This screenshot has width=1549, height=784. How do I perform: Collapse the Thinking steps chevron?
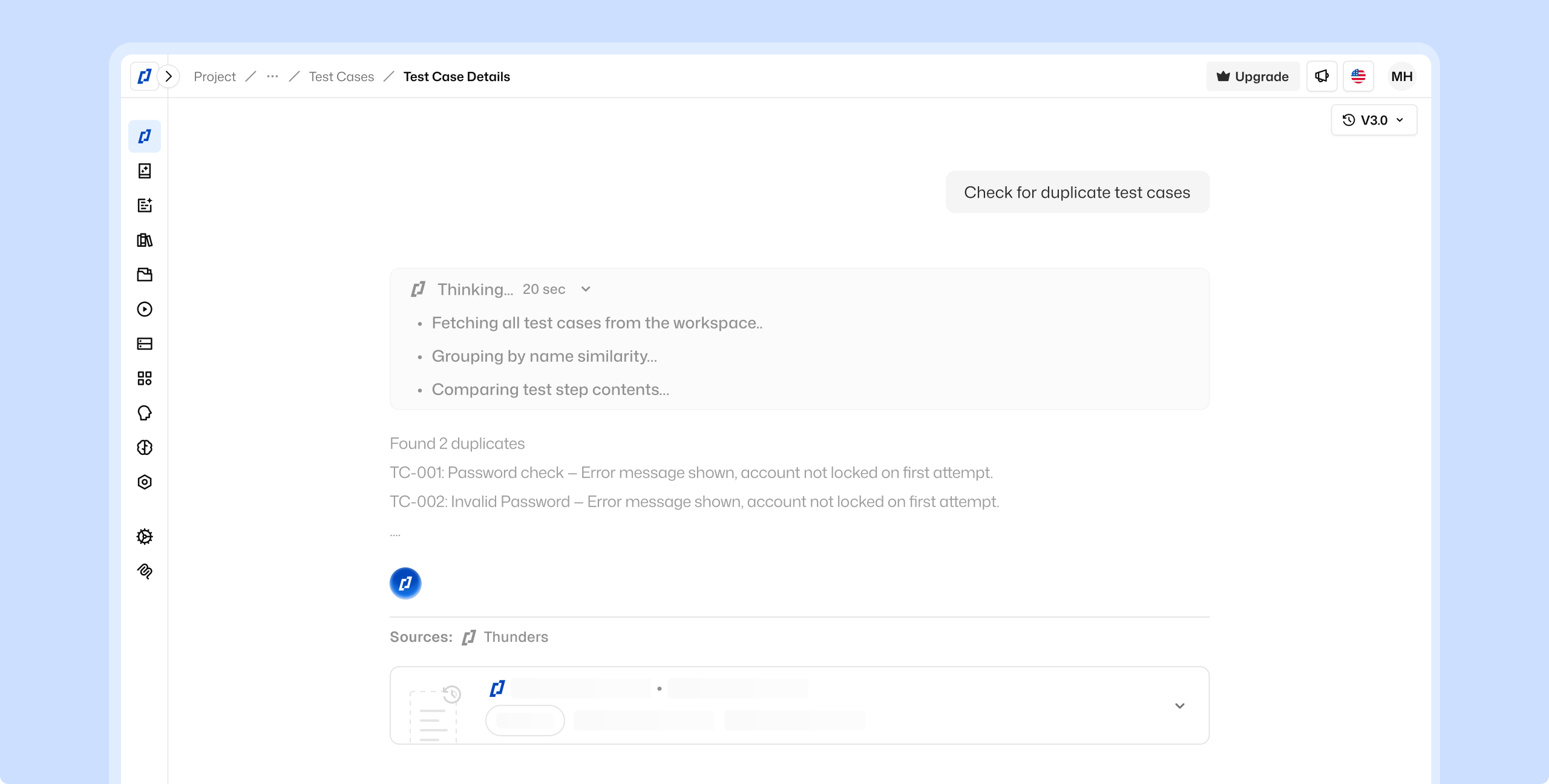(585, 289)
